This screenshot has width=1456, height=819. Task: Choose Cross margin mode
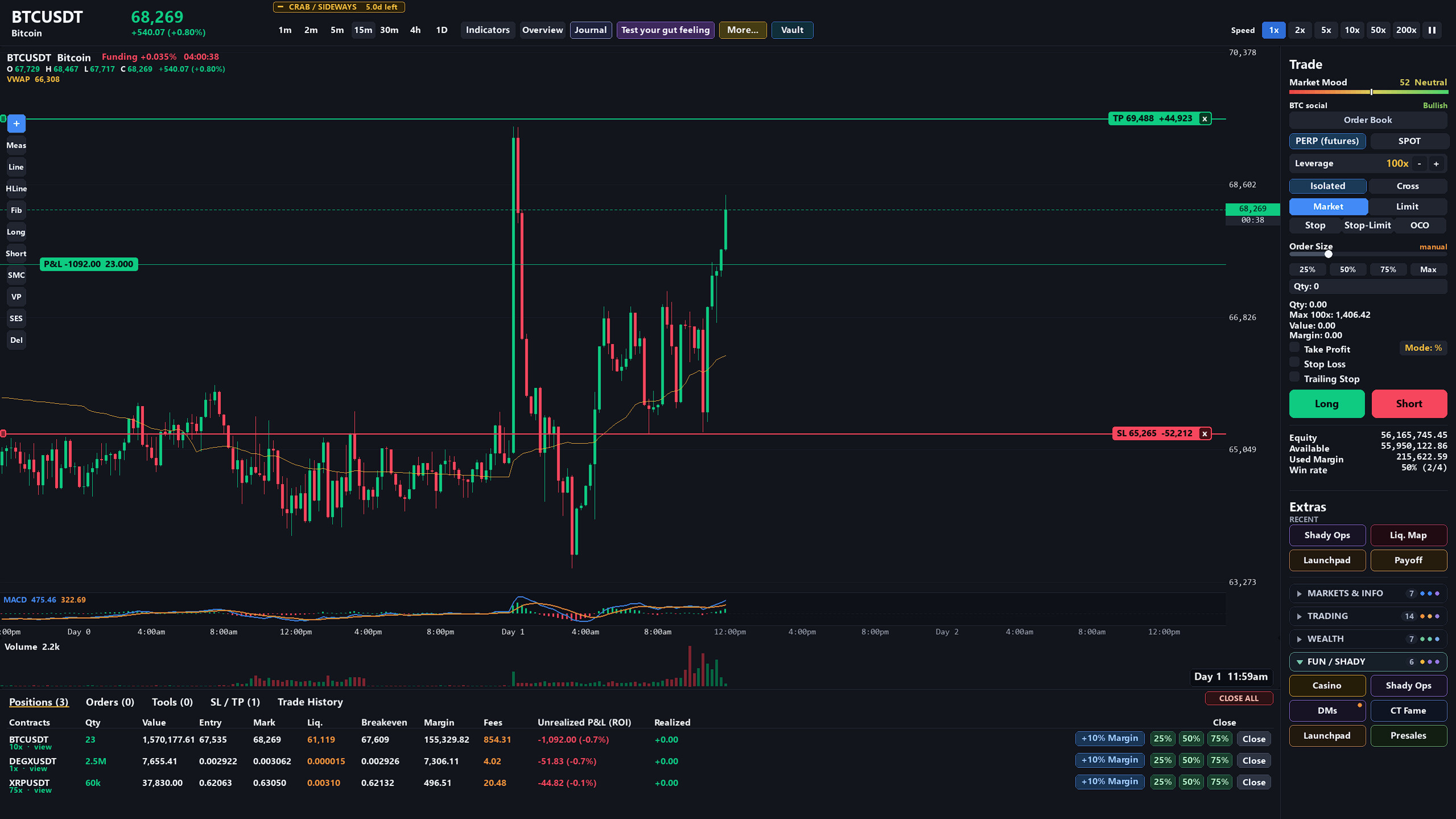[x=1408, y=186]
